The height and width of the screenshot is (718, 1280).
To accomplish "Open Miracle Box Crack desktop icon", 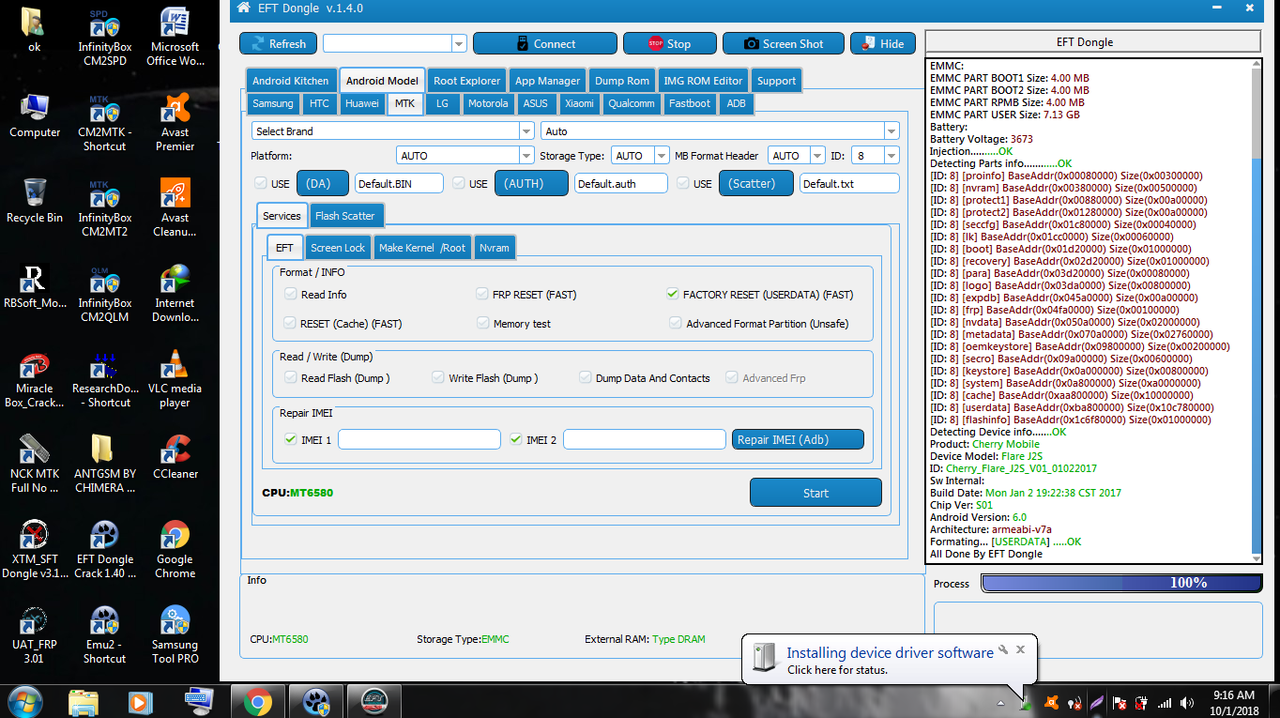I will (34, 380).
